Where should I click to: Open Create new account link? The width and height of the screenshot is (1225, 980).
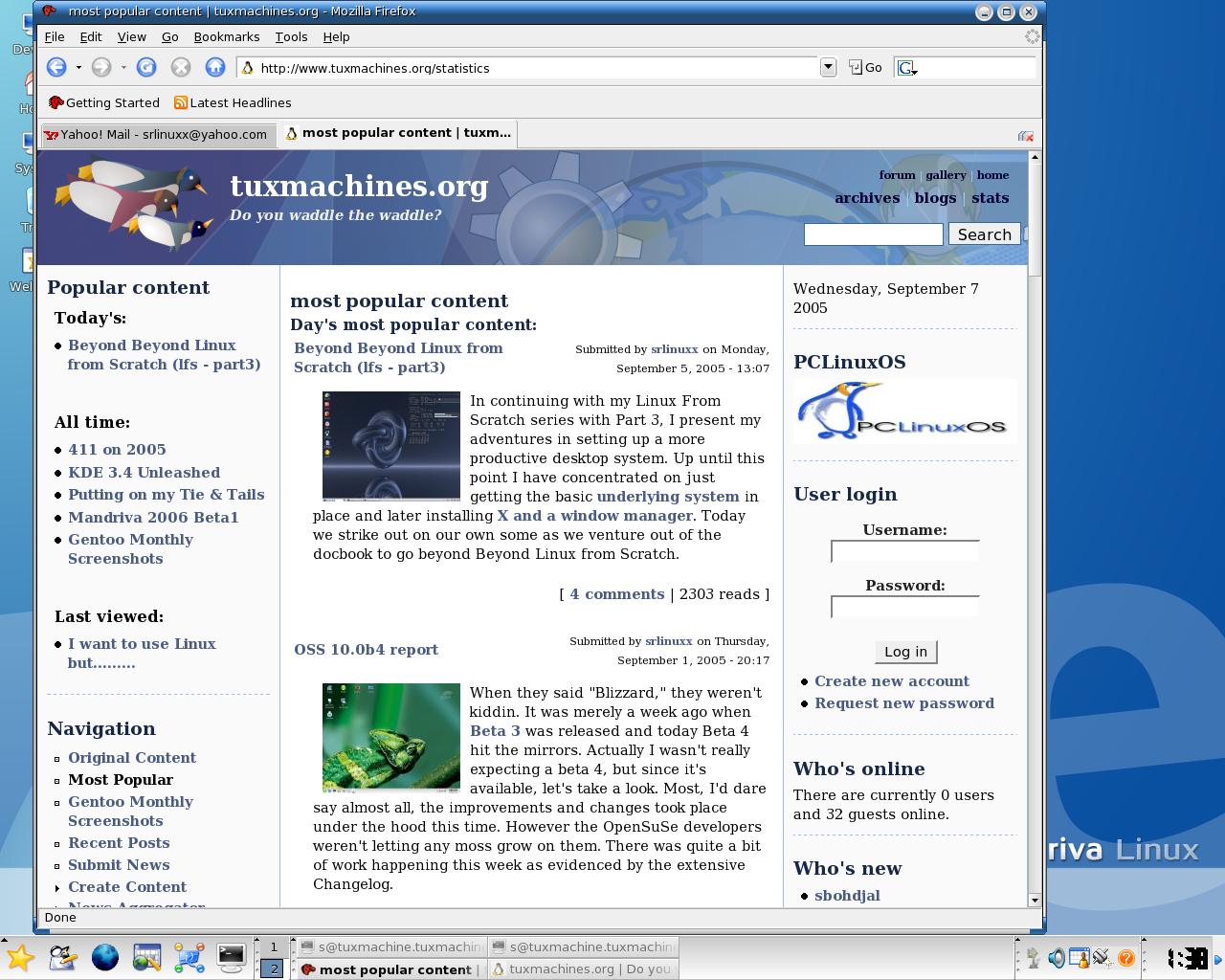pos(892,681)
